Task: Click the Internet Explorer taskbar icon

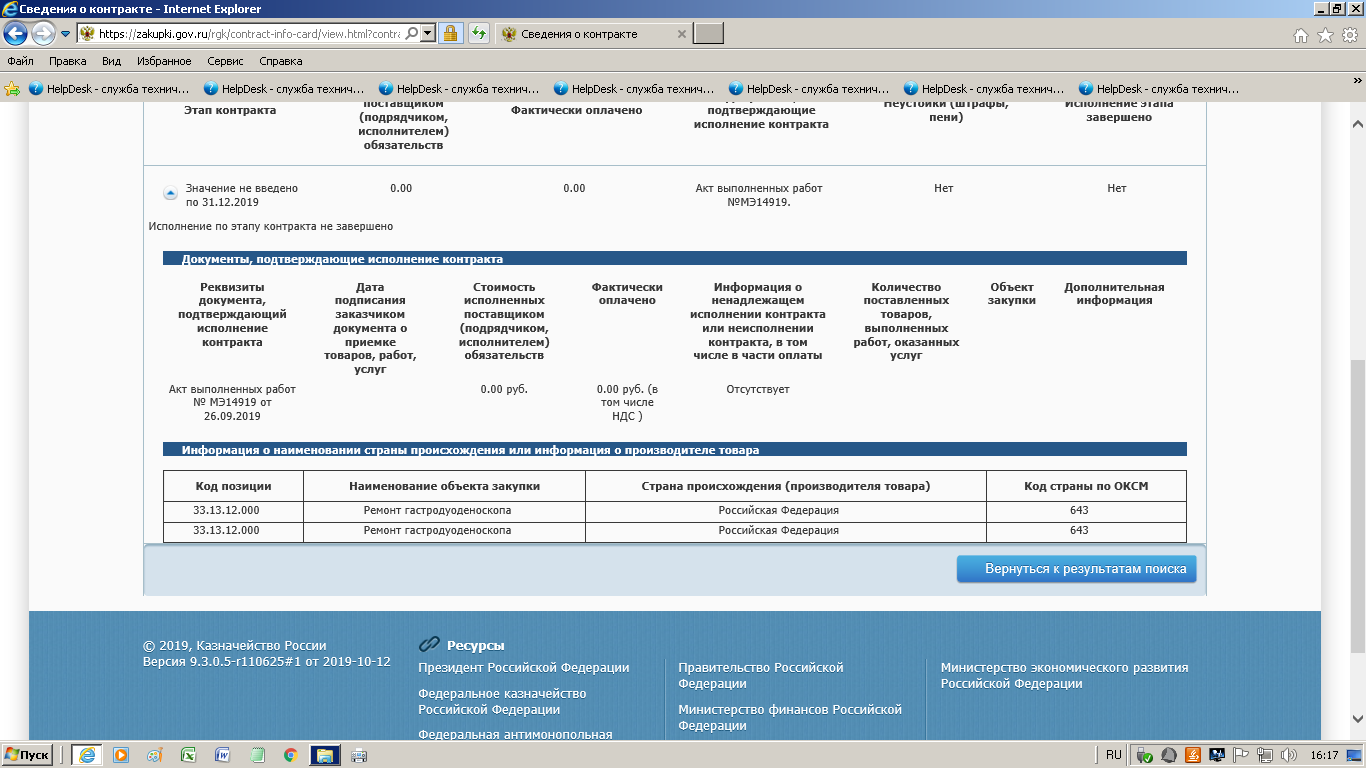Action: click(88, 755)
